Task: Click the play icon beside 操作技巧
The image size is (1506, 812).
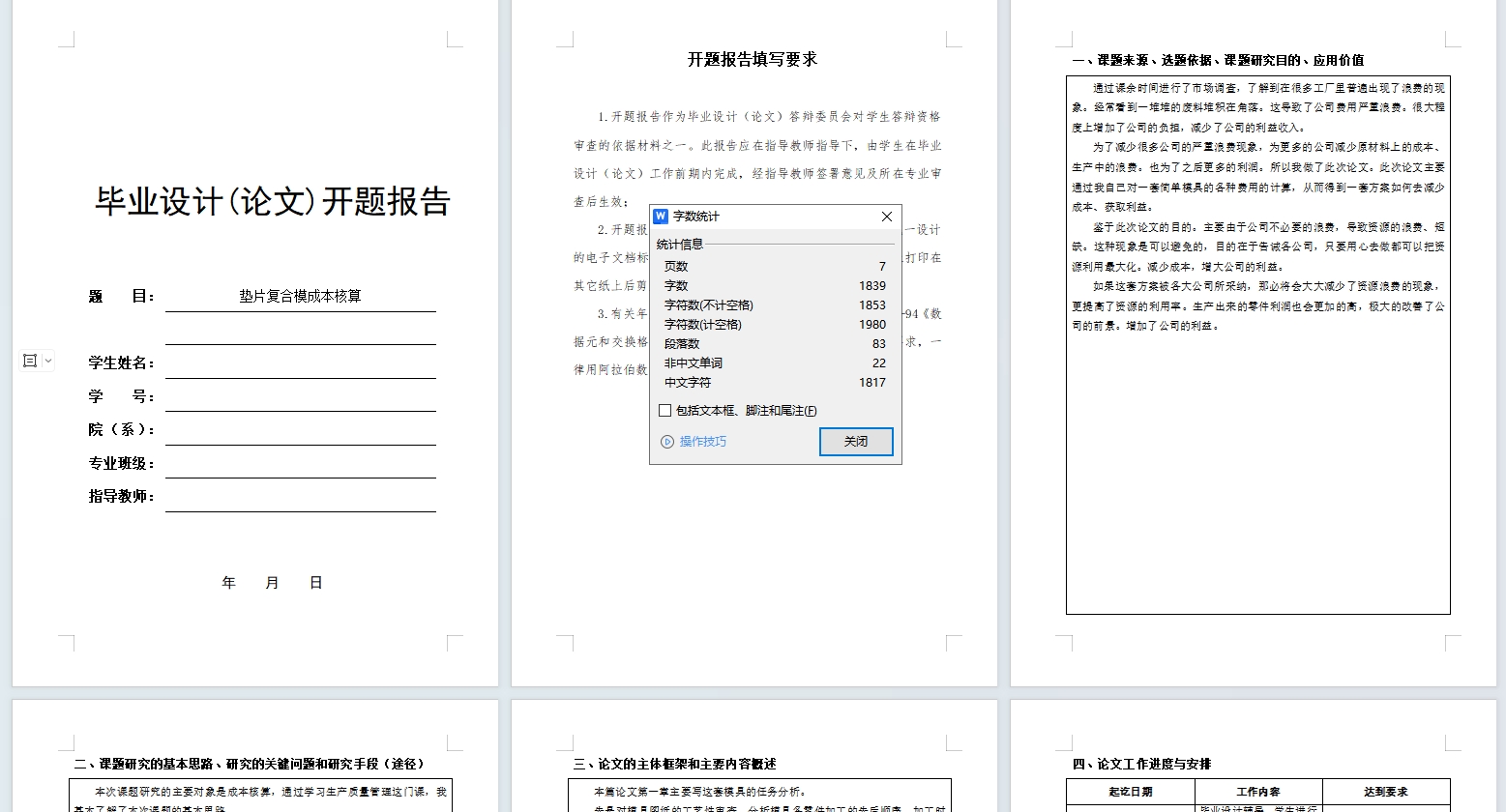Action: coord(667,442)
